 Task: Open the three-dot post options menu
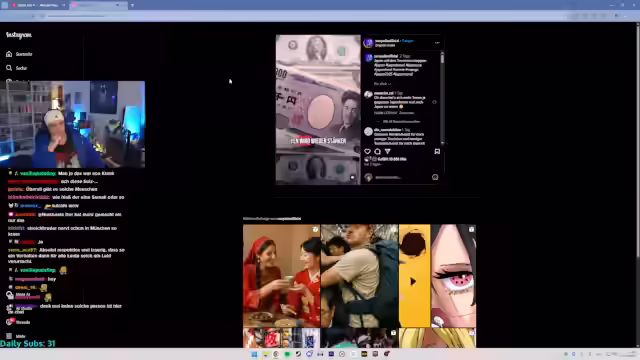click(437, 42)
